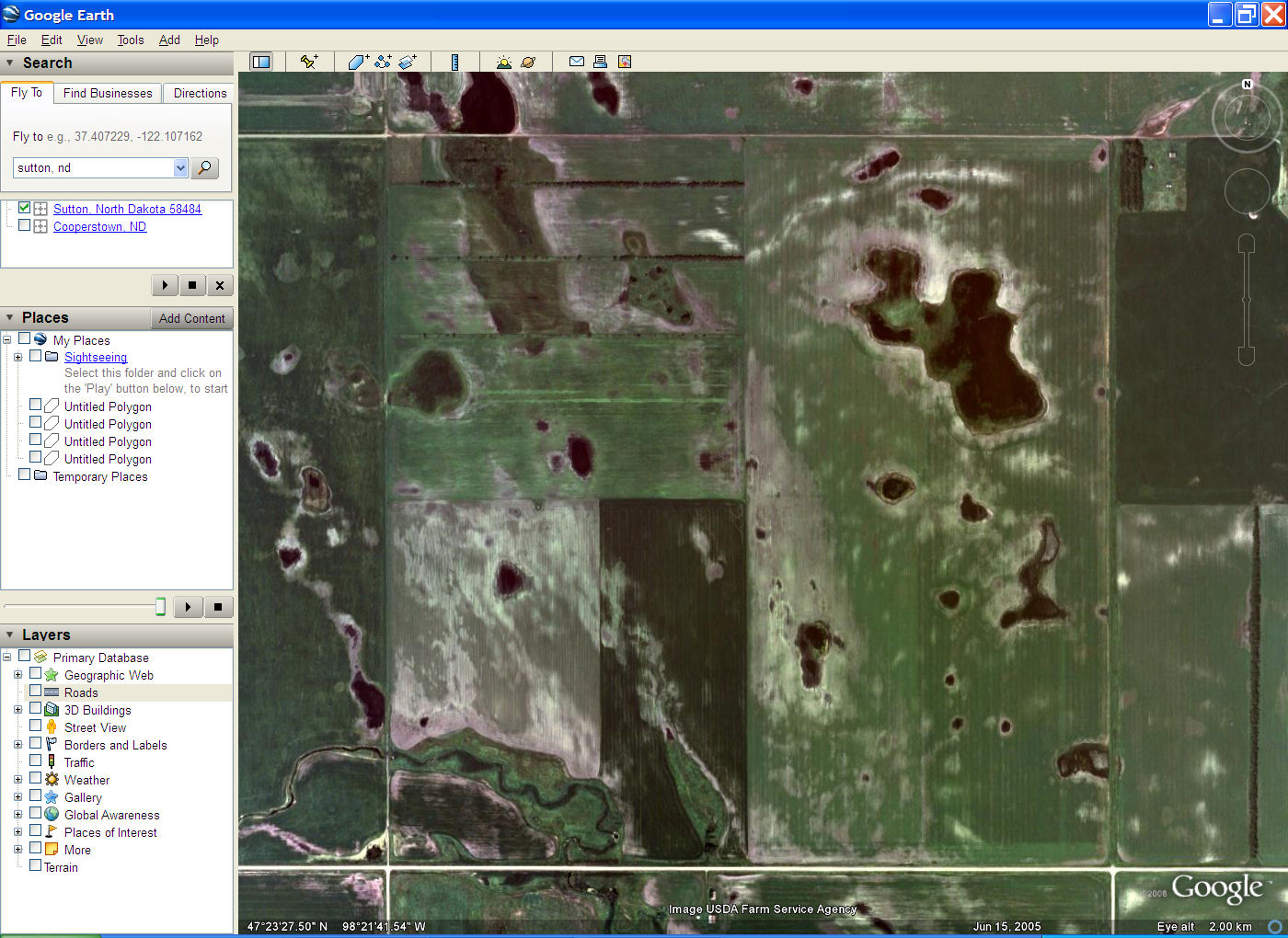Open the Add menu

tap(169, 40)
